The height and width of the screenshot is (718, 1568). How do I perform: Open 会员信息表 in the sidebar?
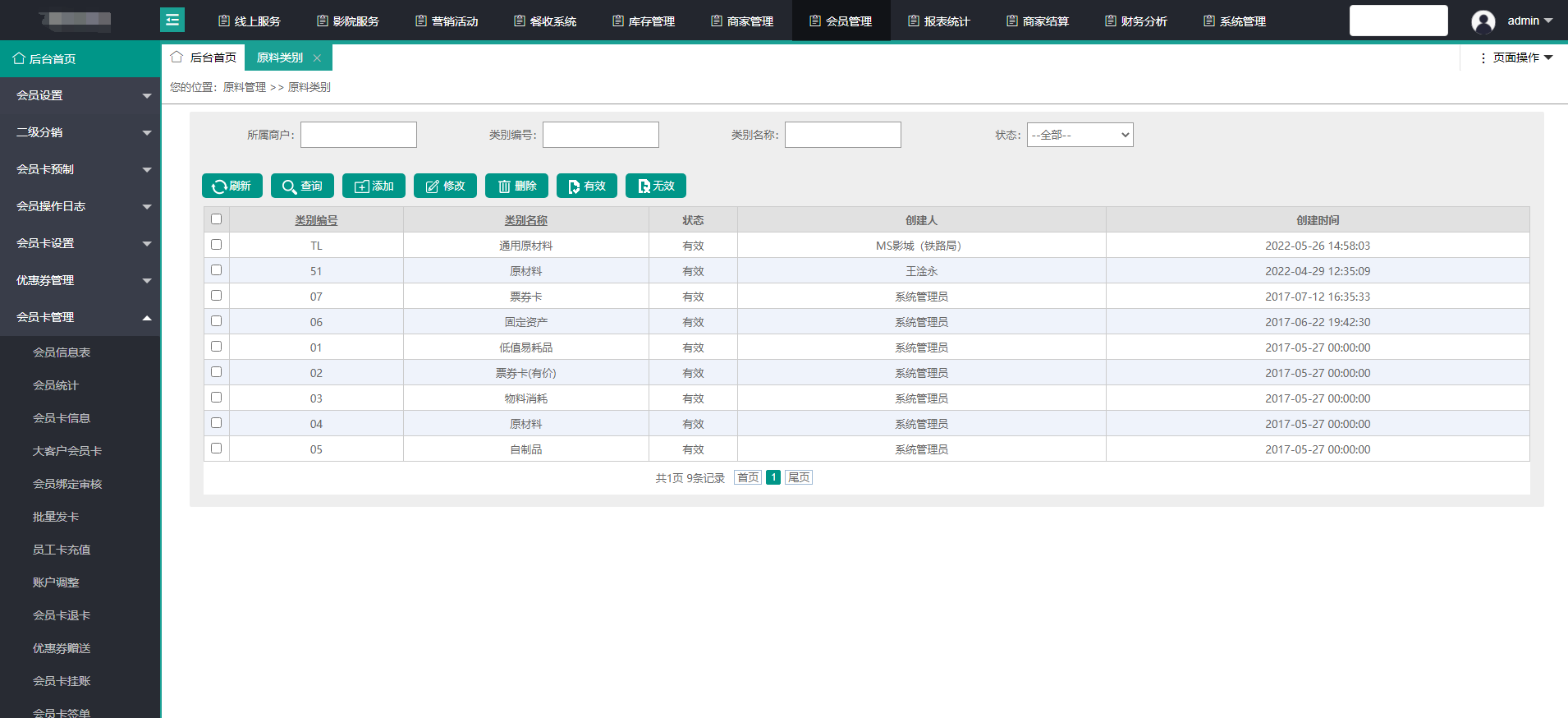(x=62, y=352)
